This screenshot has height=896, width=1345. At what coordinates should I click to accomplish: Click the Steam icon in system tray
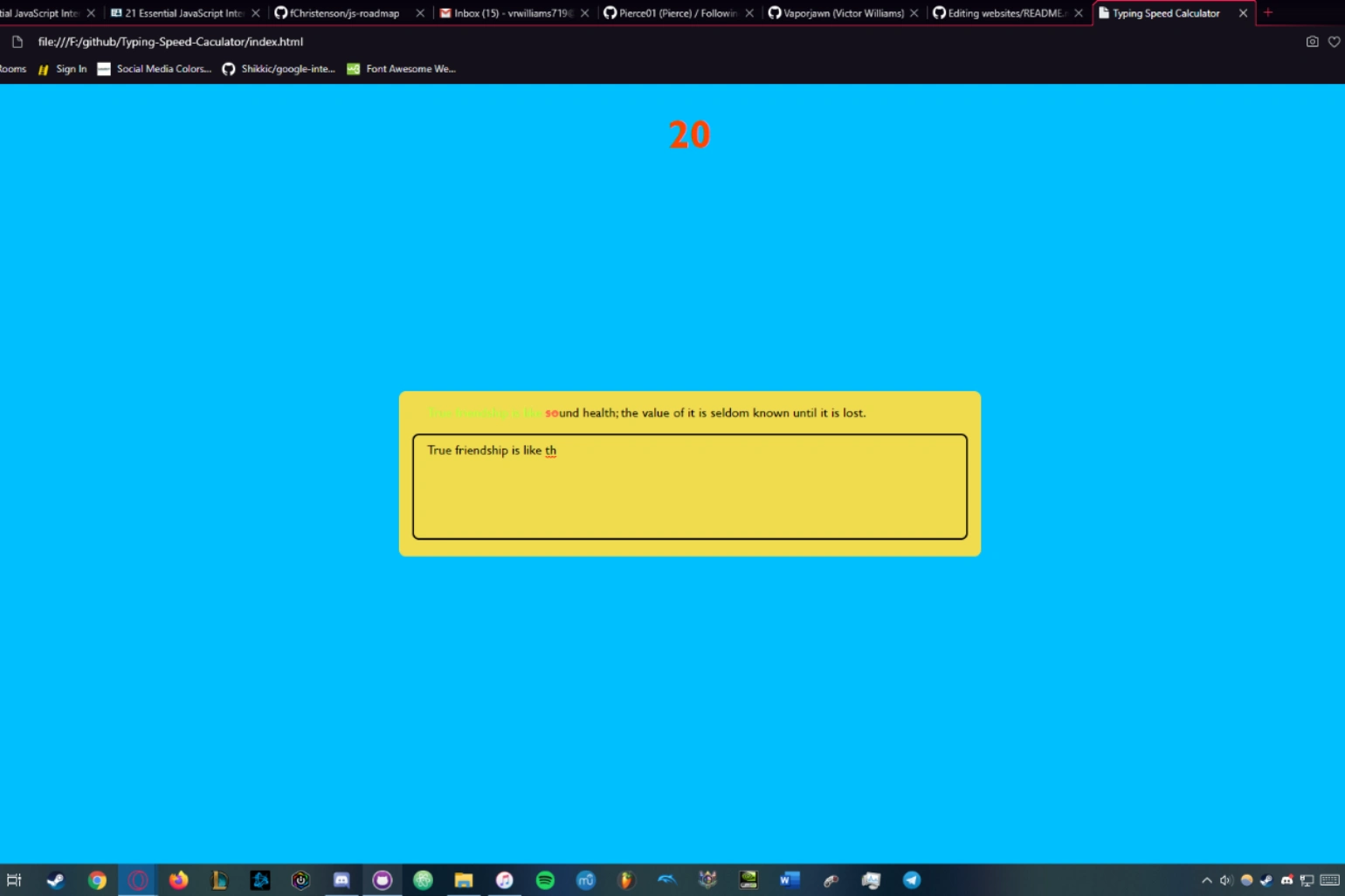click(1266, 880)
